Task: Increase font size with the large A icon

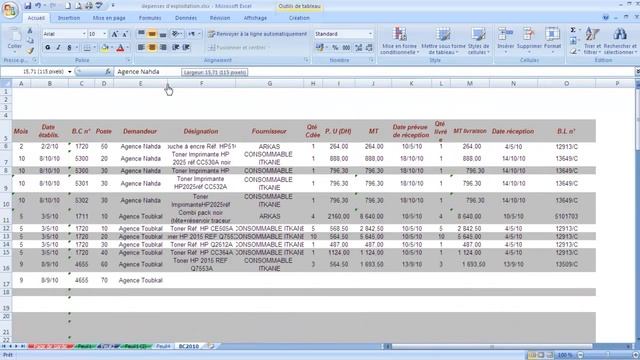Action: click(x=115, y=34)
